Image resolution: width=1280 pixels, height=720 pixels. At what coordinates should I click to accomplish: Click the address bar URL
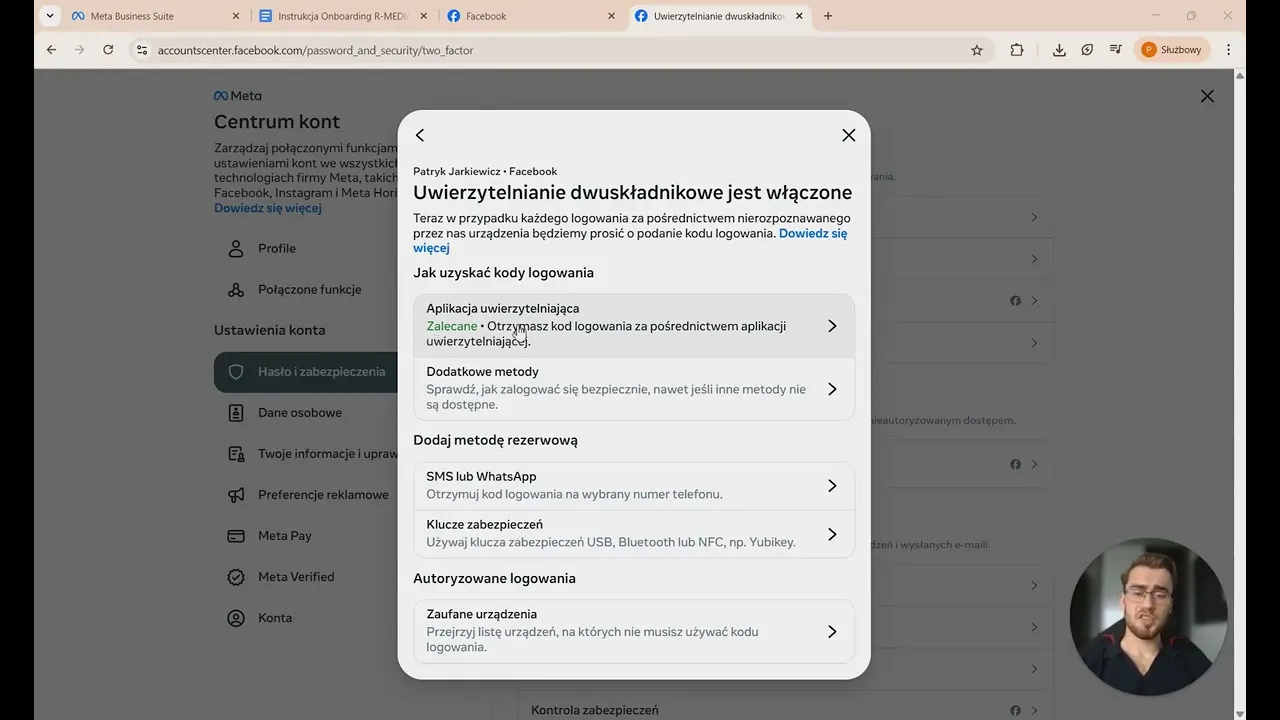click(x=315, y=50)
